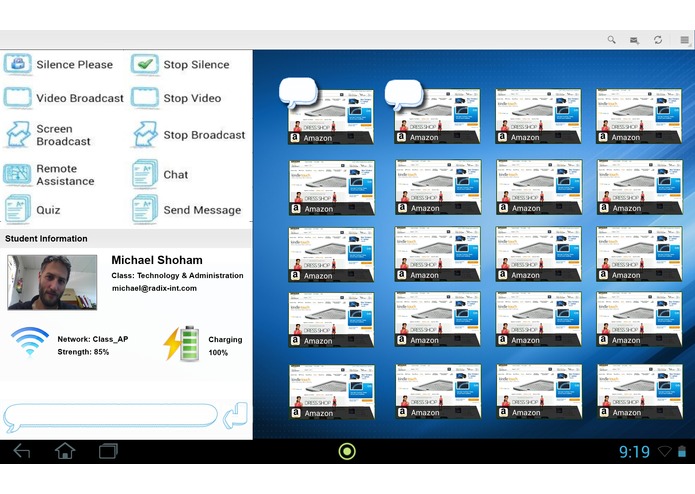Click chat bubble on first student thumbnail
The image size is (695, 494).
point(298,92)
